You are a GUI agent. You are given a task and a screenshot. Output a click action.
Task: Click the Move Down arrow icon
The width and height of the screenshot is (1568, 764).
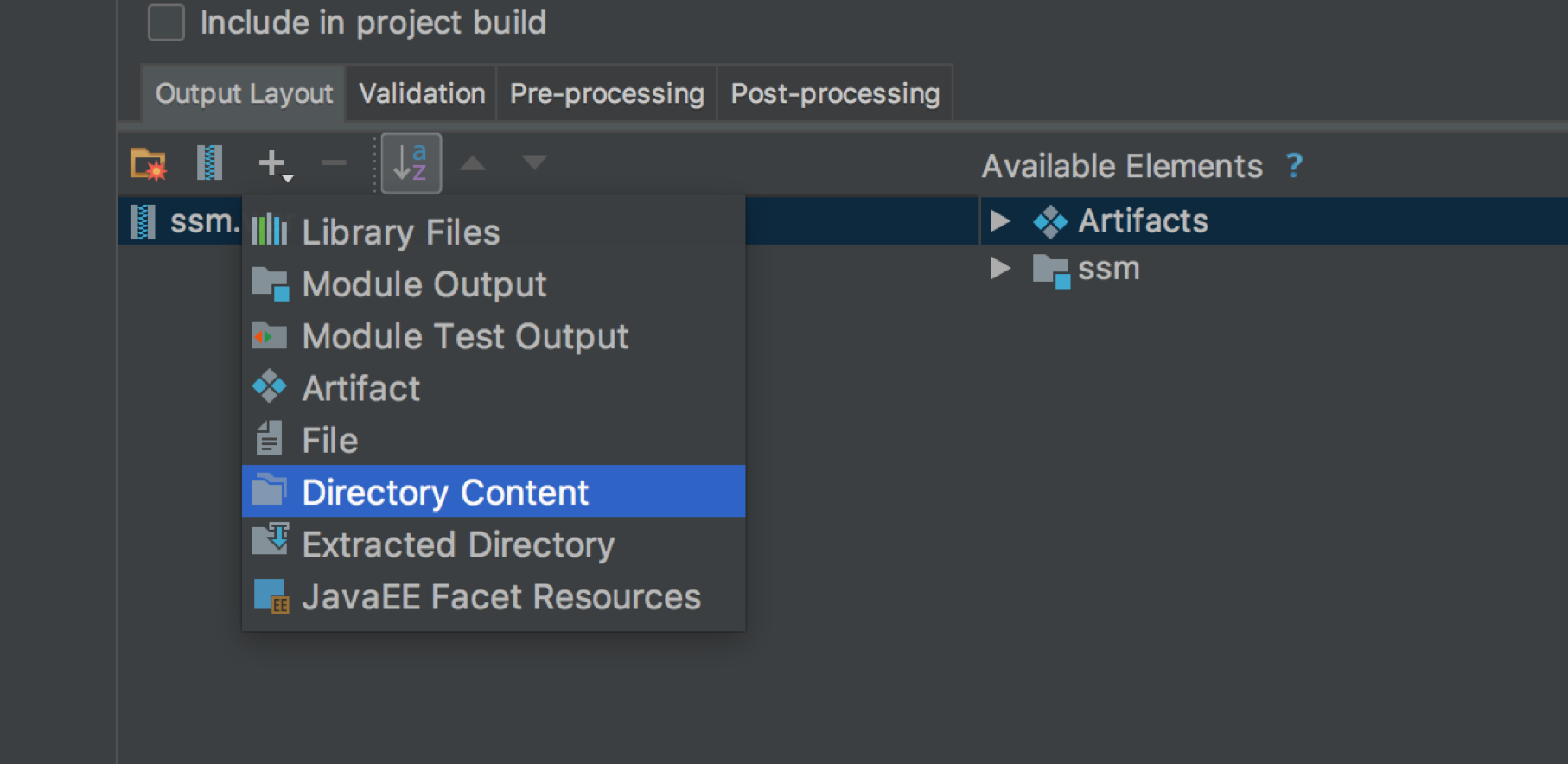pyautogui.click(x=534, y=162)
